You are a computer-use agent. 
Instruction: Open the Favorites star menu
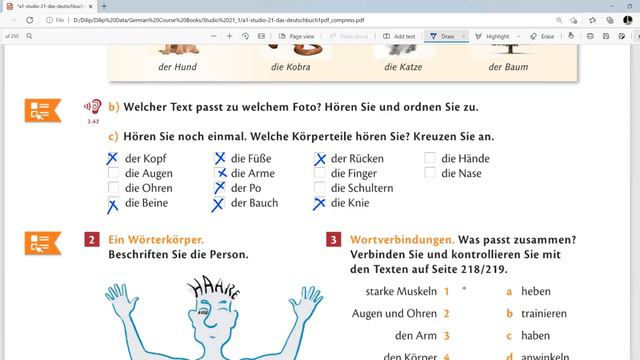pos(592,20)
